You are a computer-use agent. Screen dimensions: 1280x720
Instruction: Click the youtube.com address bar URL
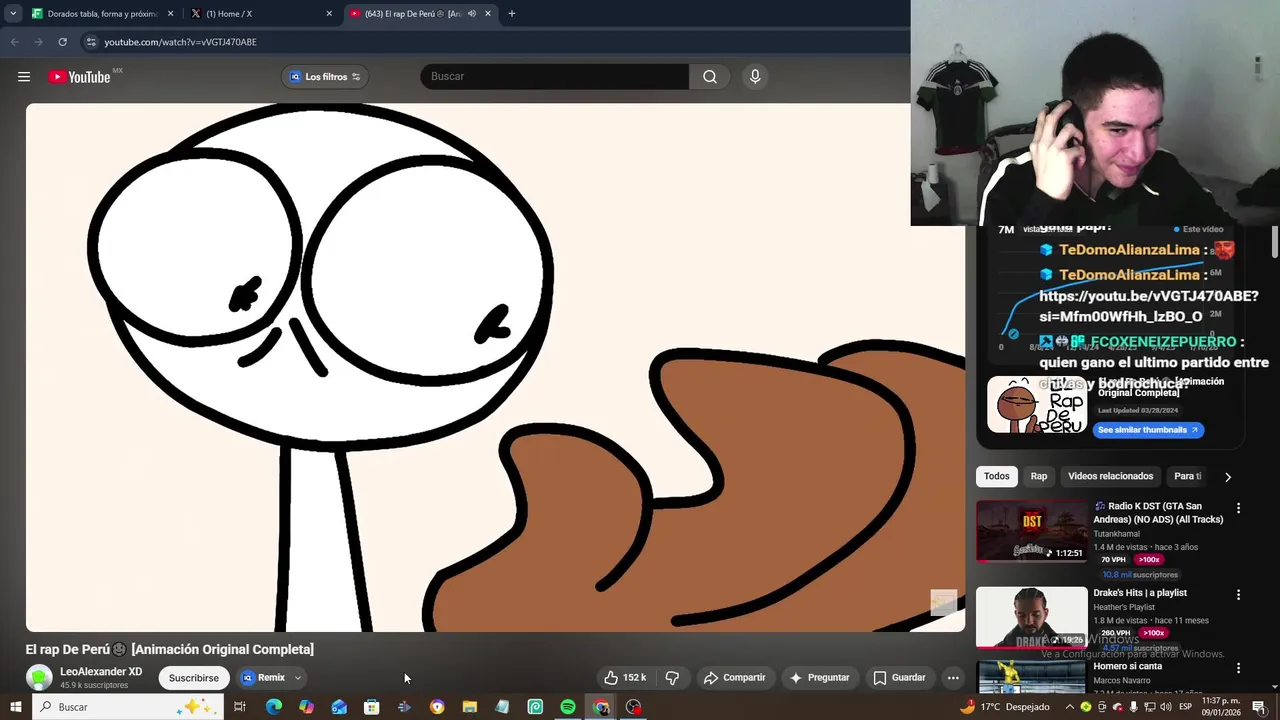(180, 42)
